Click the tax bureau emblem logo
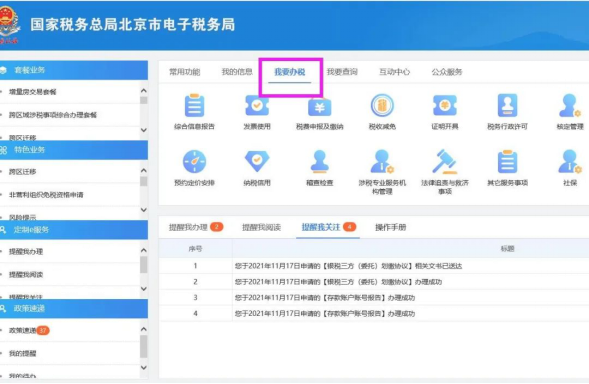589x384 pixels. click(x=9, y=25)
